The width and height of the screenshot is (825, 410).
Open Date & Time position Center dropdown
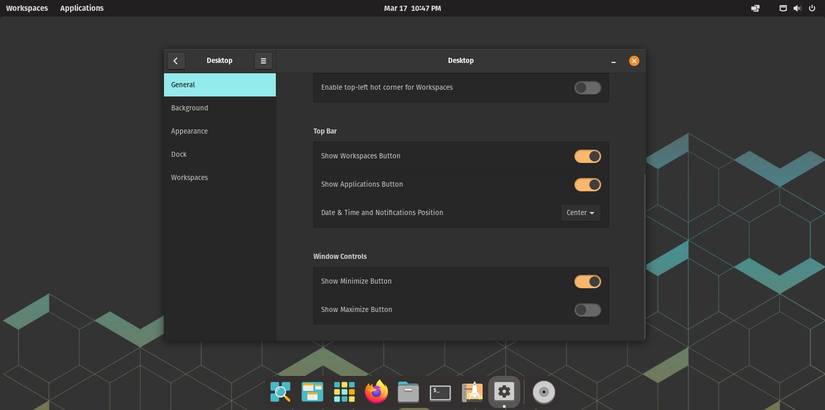[580, 213]
